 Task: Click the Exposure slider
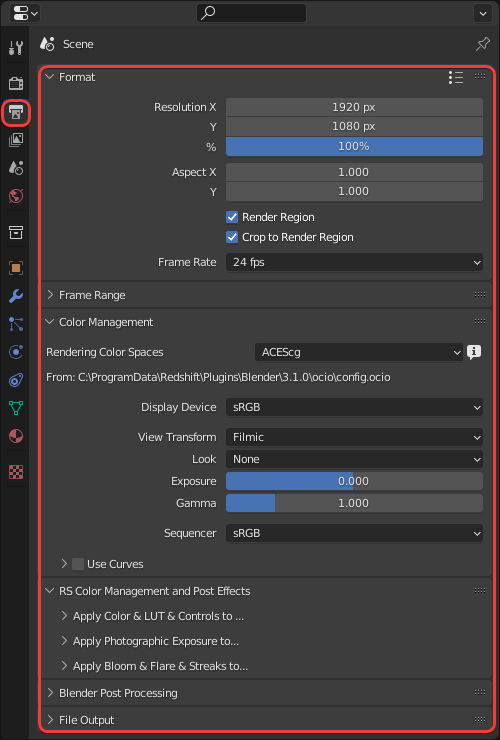354,481
